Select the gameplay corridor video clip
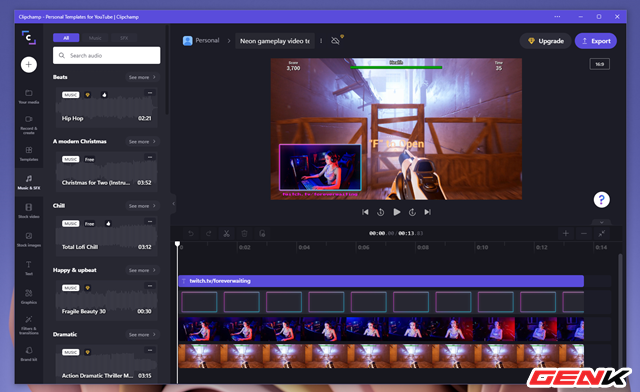The height and width of the screenshot is (392, 640). tap(381, 356)
